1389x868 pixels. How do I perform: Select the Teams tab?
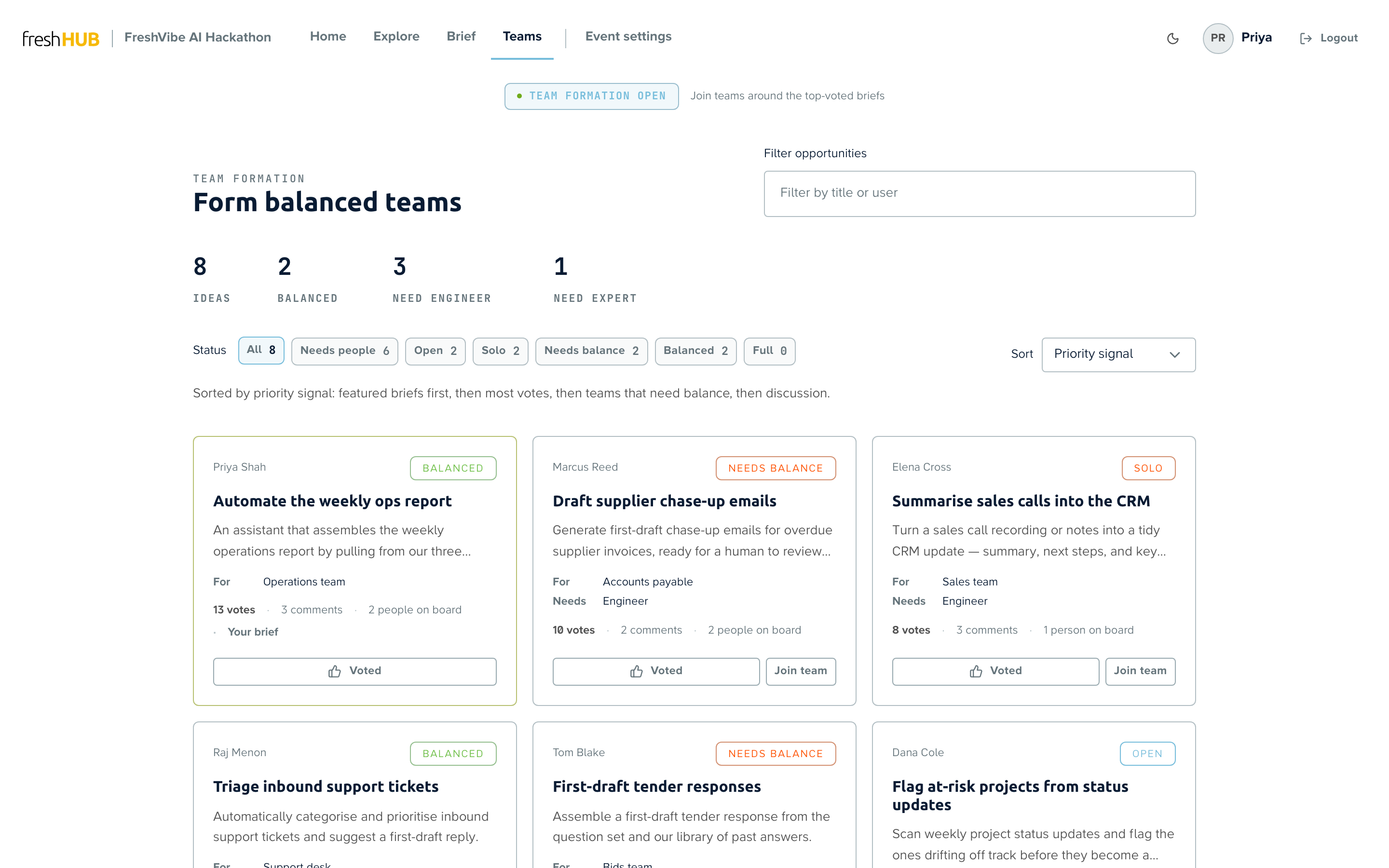(522, 37)
